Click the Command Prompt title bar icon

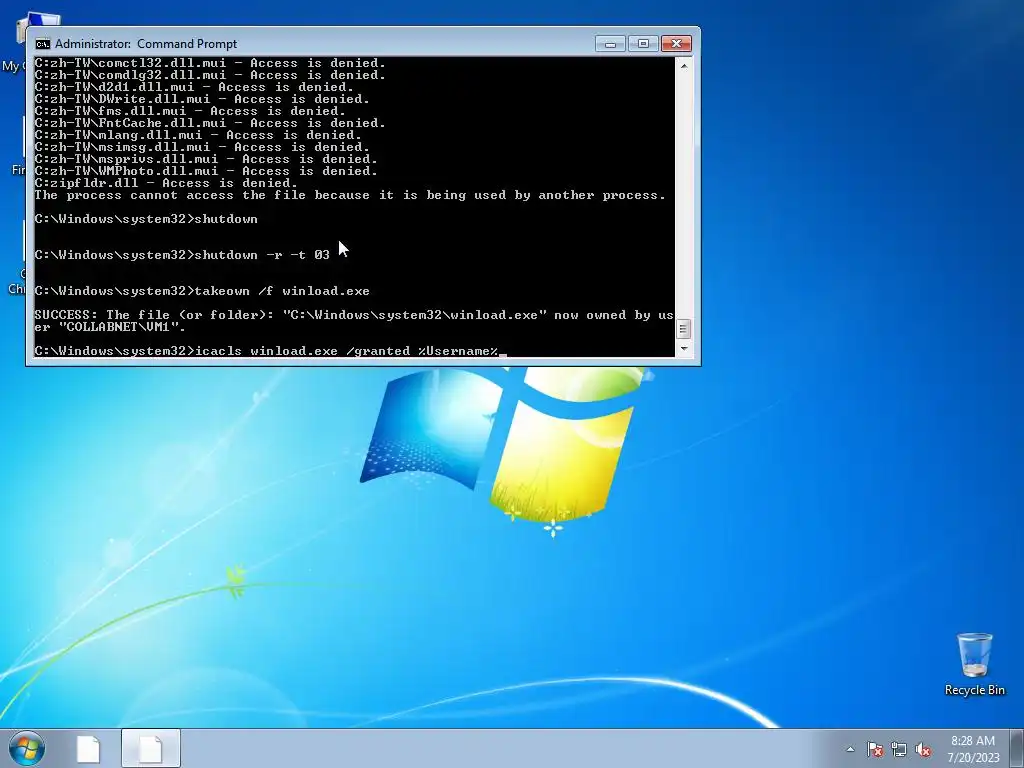42,44
